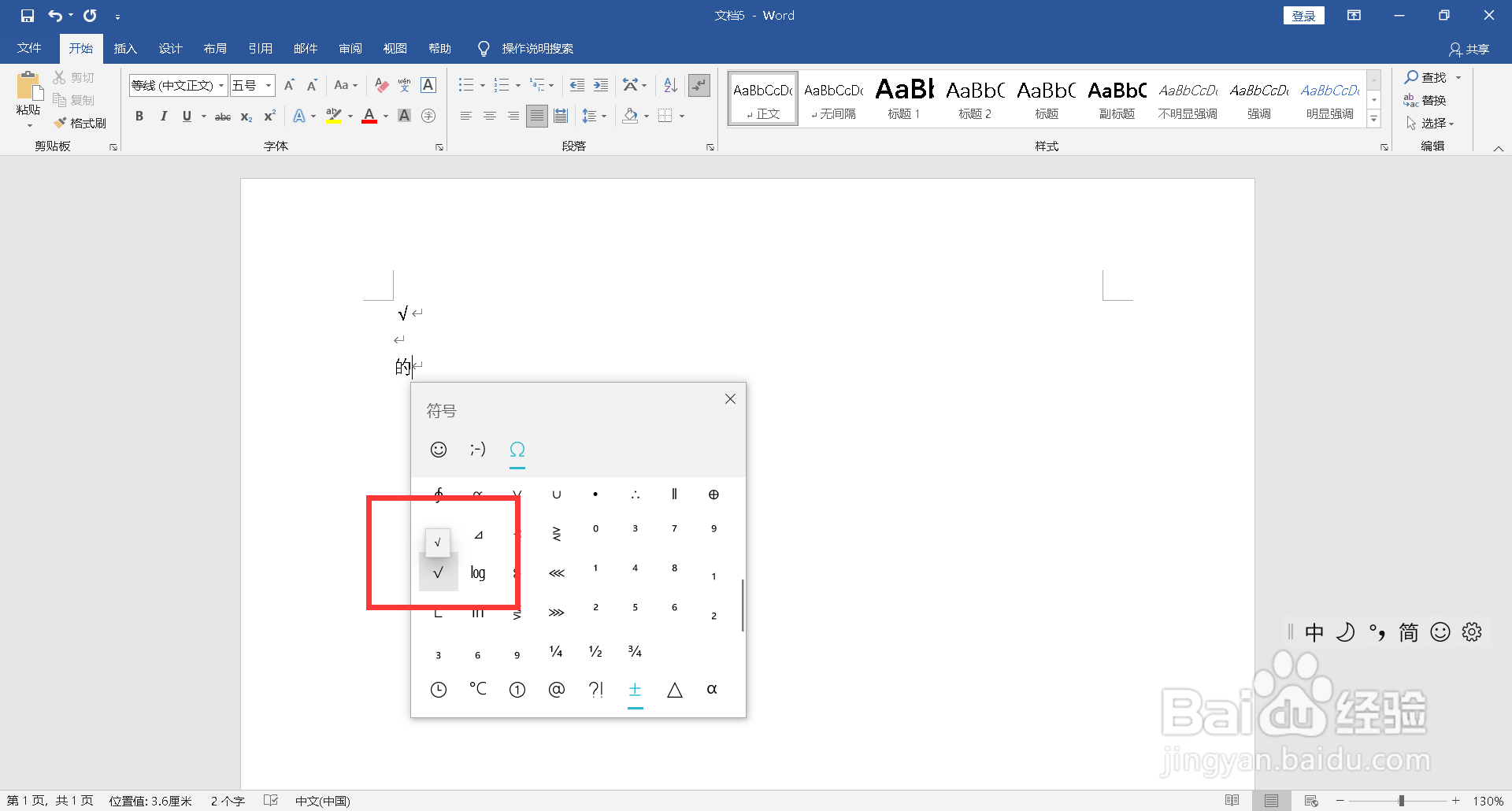The width and height of the screenshot is (1512, 811).
Task: Insert the one-half fraction symbol
Action: [x=595, y=651]
